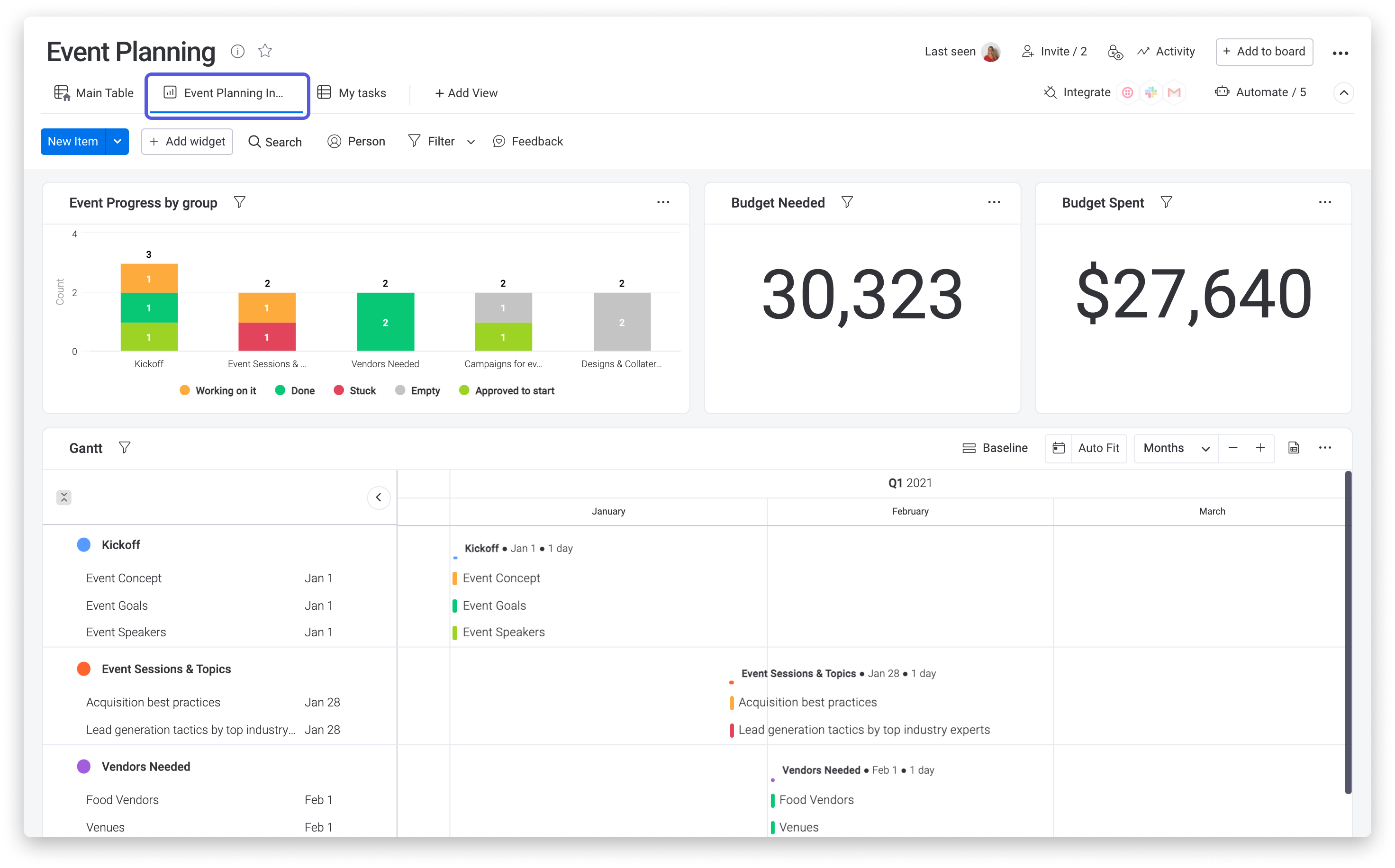This screenshot has width=1395, height=868.
Task: Click the pink integration icon beside Integrate
Action: [1127, 92]
